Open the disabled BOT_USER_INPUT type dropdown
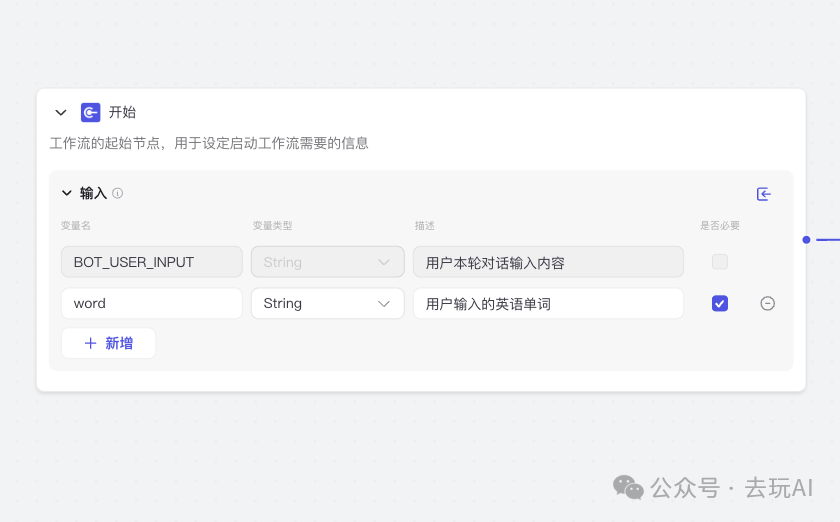 coord(327,262)
